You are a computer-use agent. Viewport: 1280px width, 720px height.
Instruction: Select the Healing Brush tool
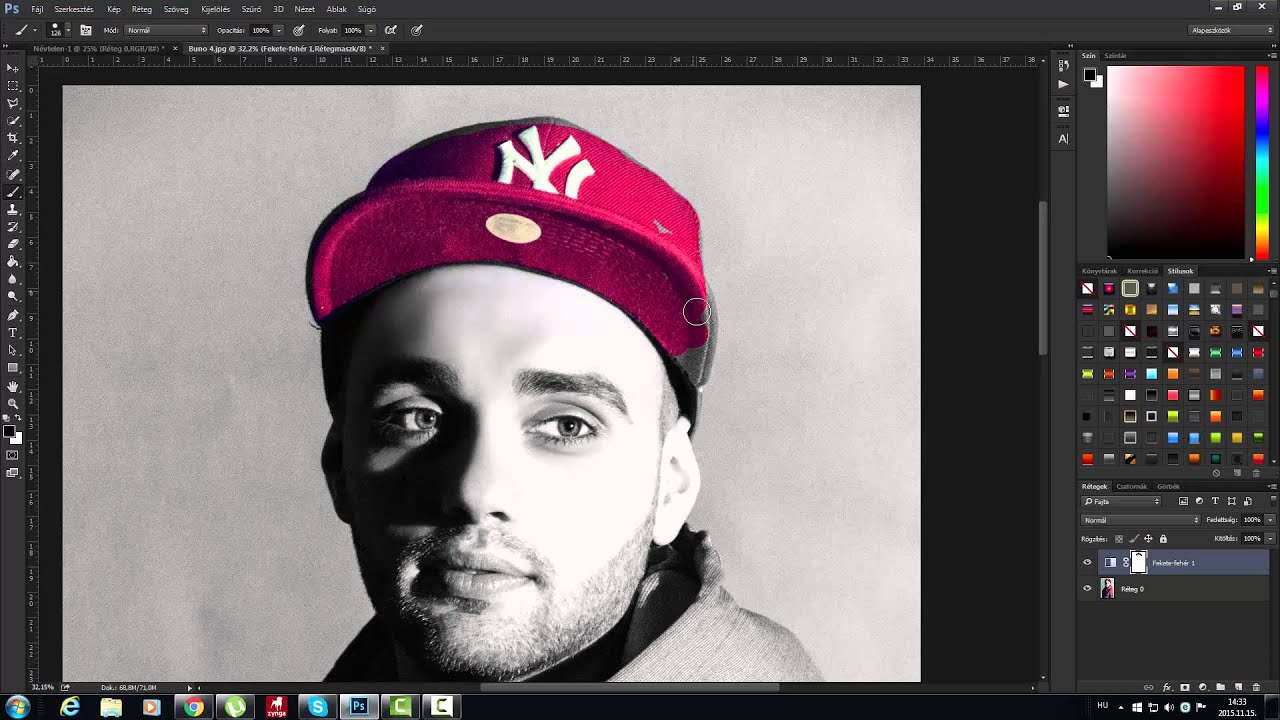(13, 174)
